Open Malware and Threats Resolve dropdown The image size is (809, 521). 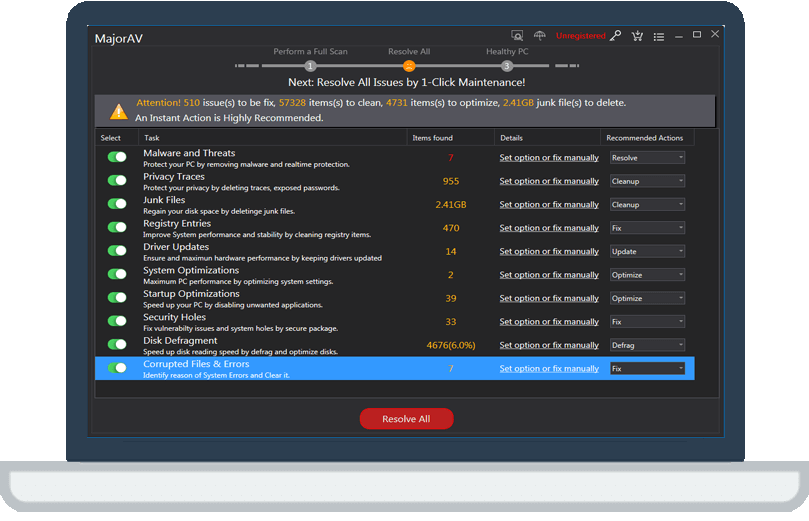[648, 158]
